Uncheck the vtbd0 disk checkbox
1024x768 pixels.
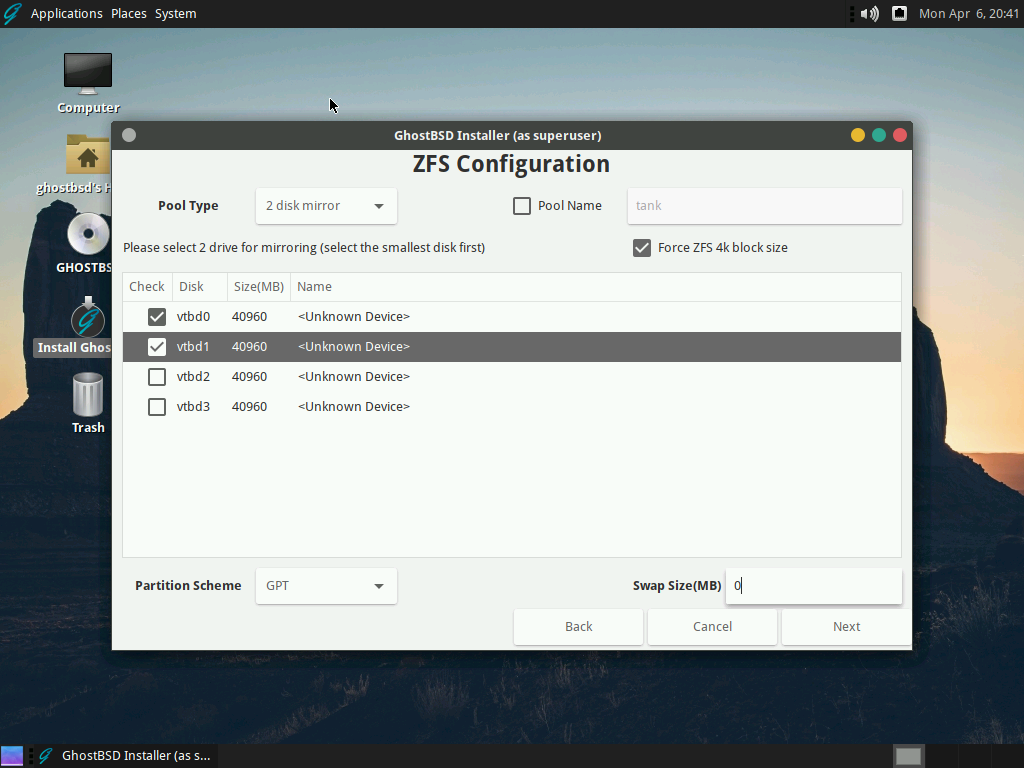(157, 317)
